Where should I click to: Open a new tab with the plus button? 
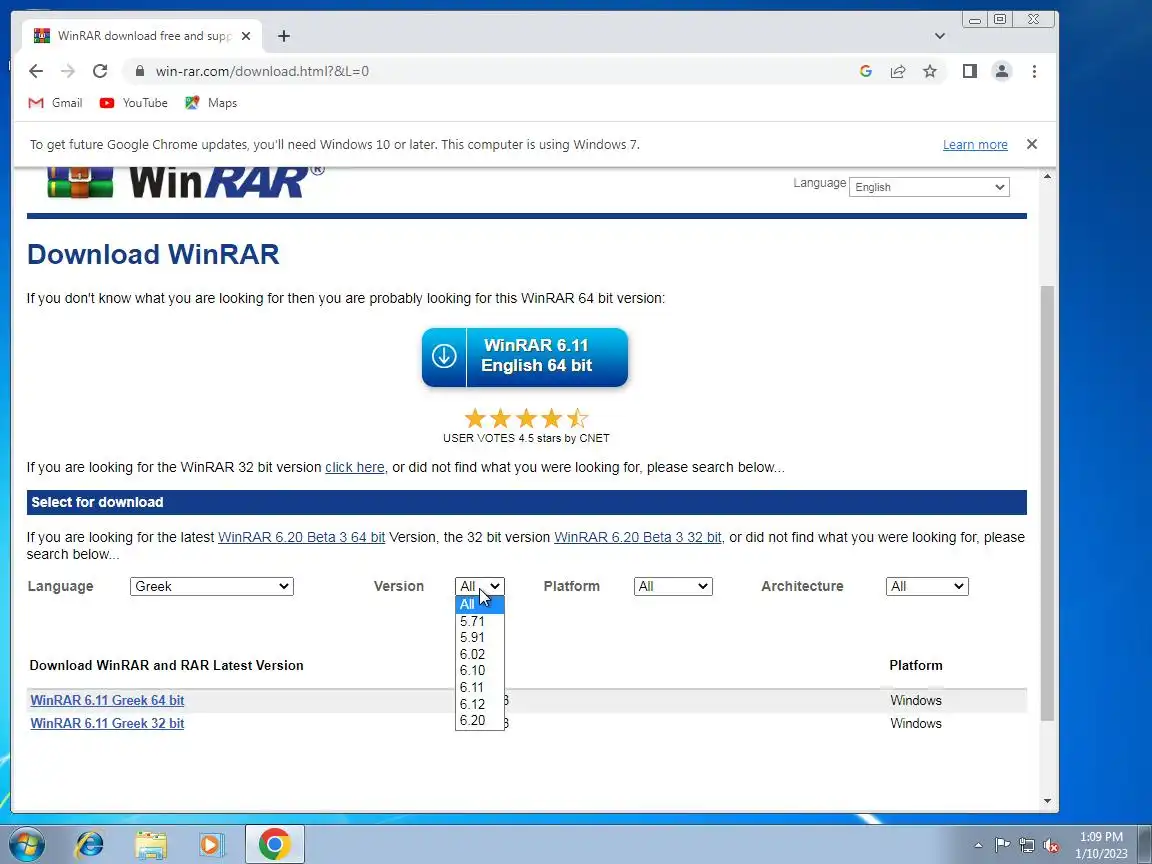284,36
